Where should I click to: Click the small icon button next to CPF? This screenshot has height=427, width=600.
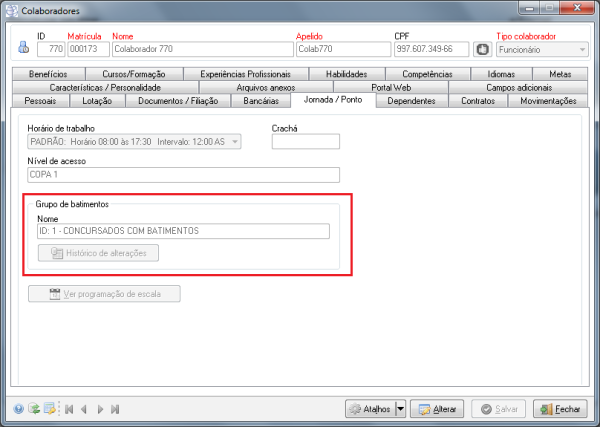point(480,49)
